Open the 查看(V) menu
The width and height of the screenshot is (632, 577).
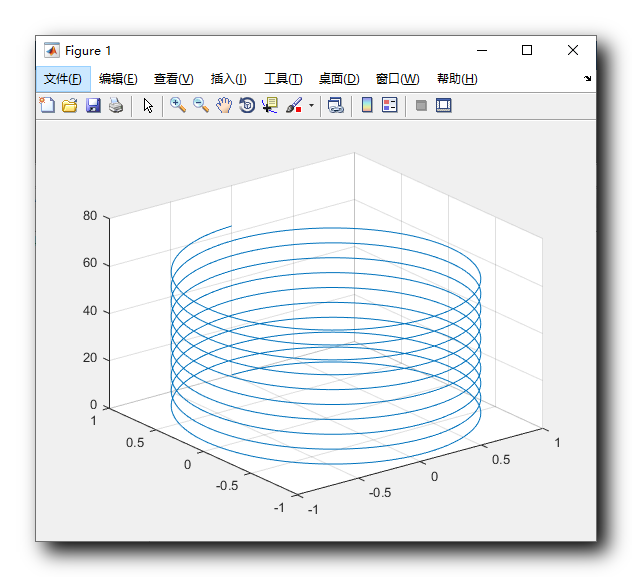pos(174,79)
